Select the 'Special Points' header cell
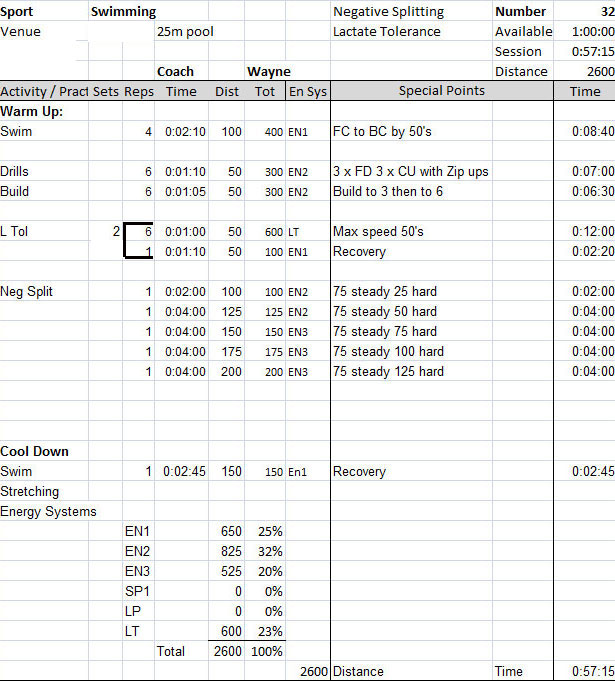The width and height of the screenshot is (615, 681). click(442, 91)
